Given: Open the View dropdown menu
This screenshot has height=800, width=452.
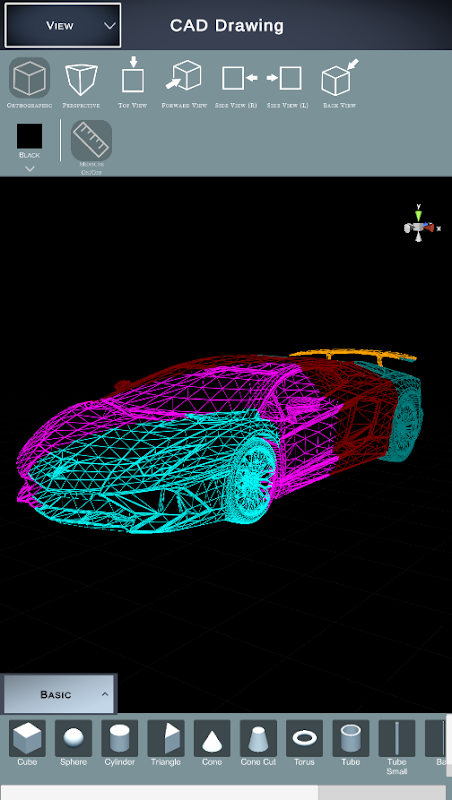Looking at the screenshot, I should (63, 25).
